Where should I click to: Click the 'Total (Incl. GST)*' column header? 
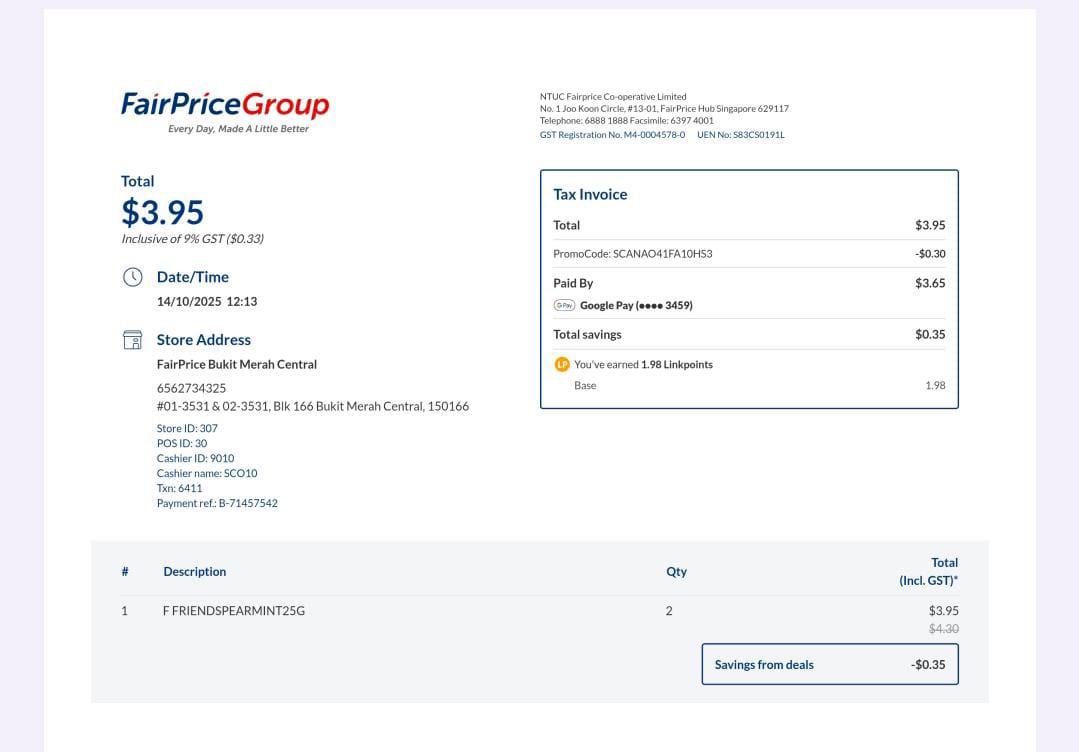tap(929, 572)
